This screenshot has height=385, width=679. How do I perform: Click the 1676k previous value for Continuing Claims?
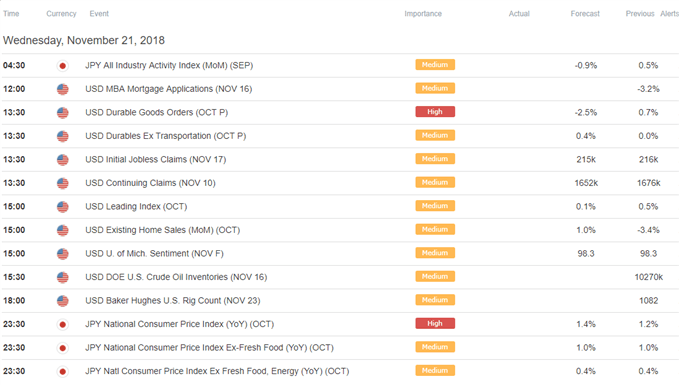[x=649, y=183]
